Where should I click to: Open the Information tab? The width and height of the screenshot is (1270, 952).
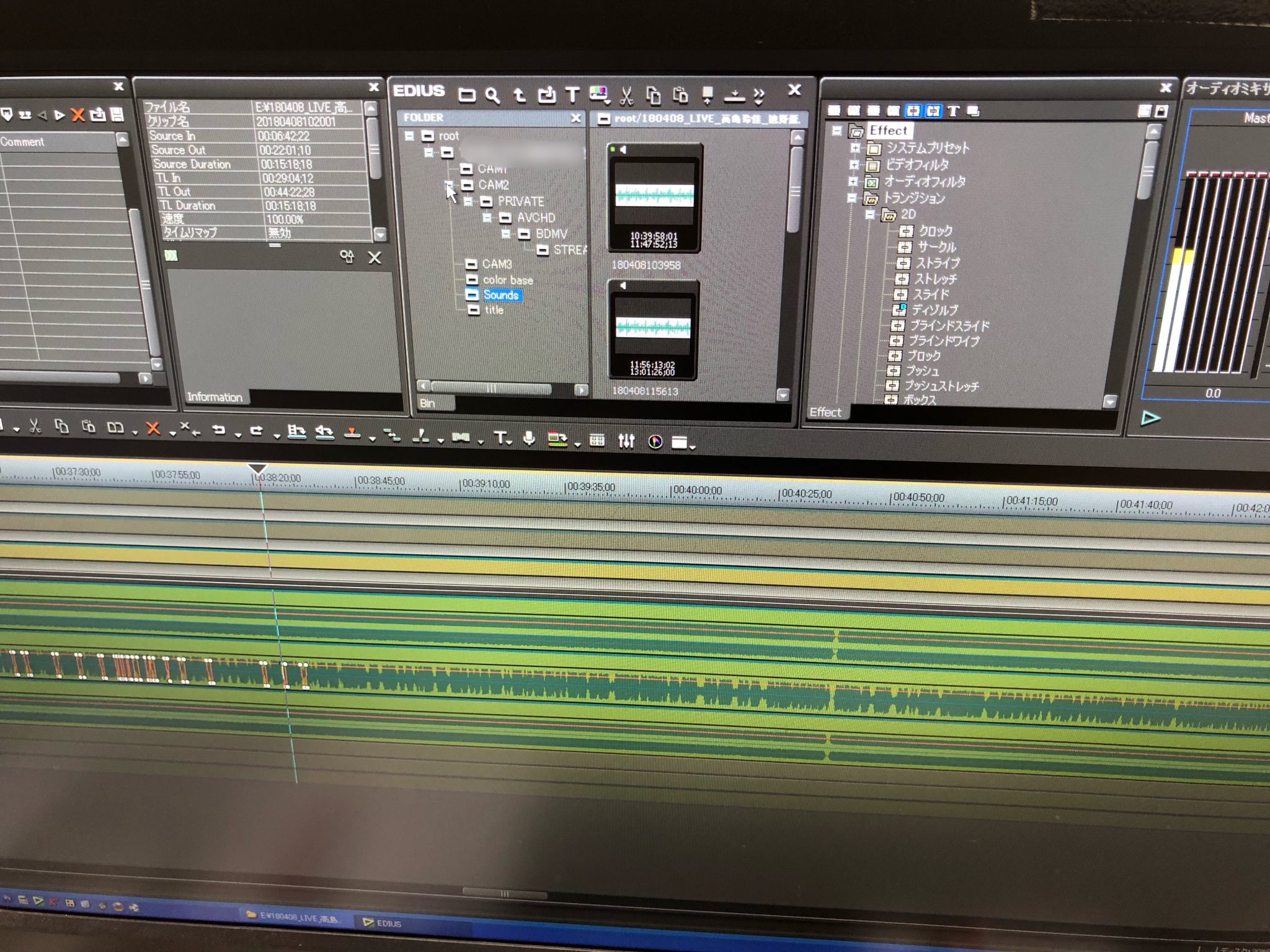click(215, 397)
